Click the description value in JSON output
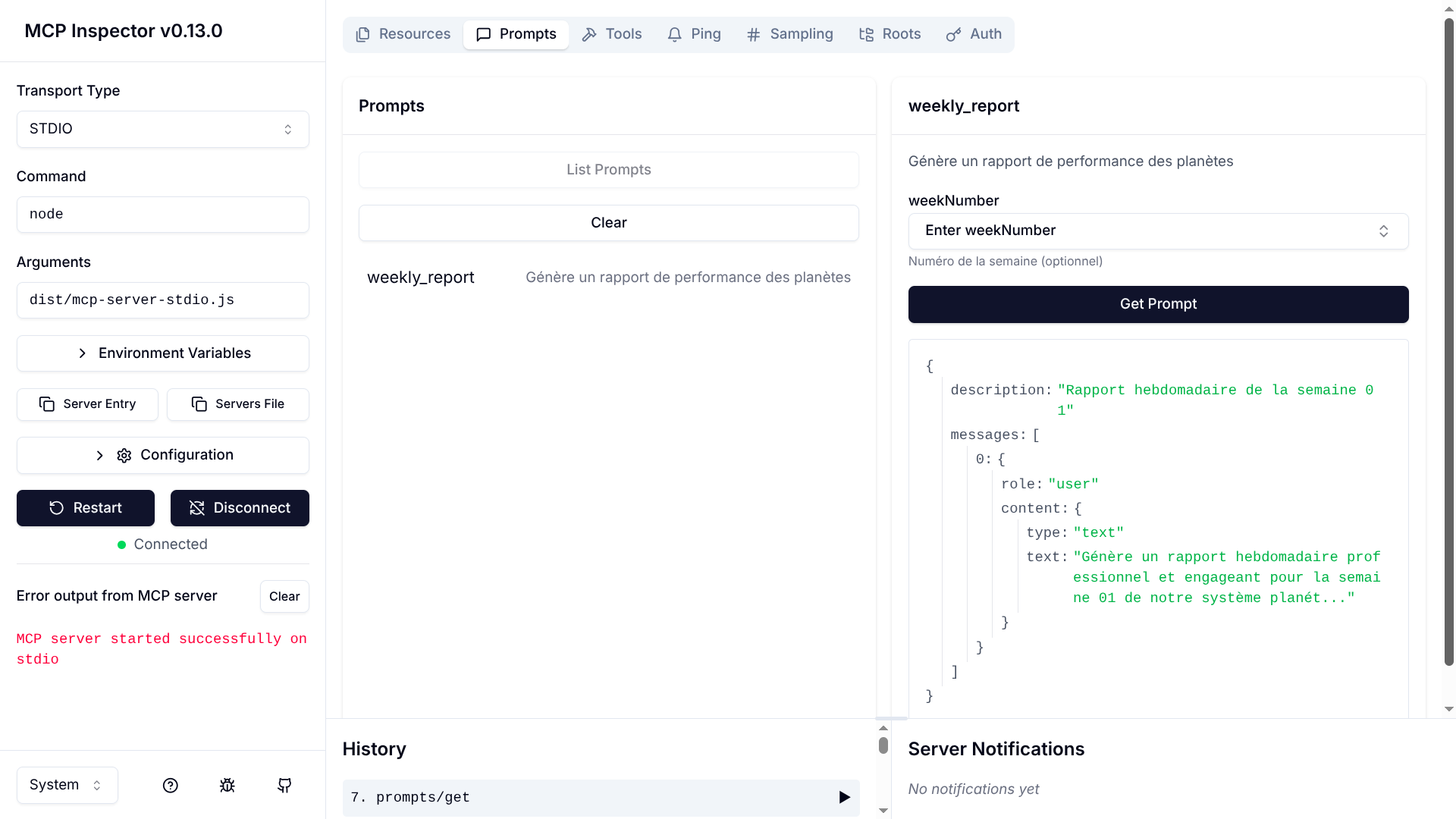 (x=1216, y=400)
